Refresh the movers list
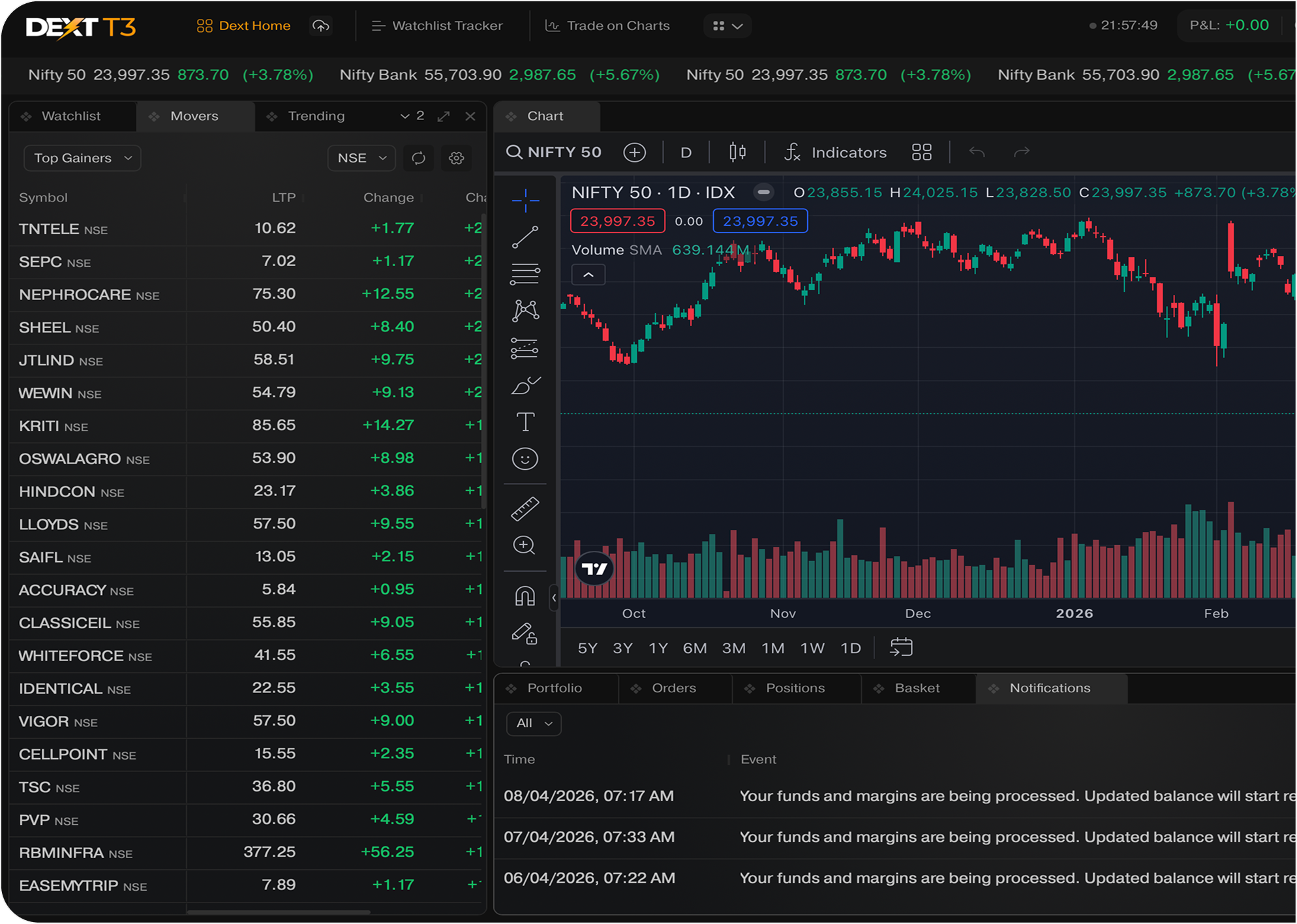This screenshot has width=1297, height=924. (x=418, y=159)
